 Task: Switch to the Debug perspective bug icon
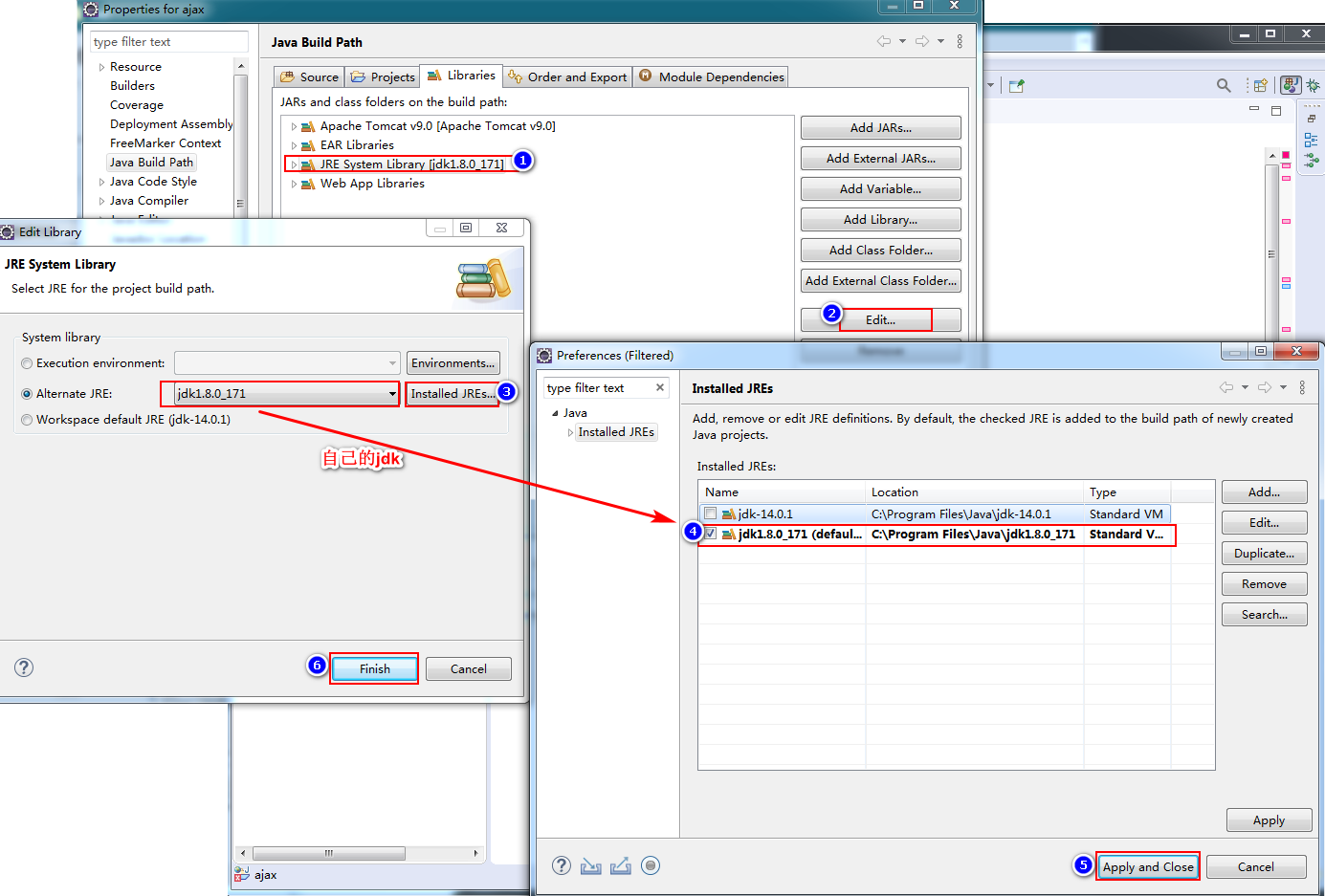point(1313,85)
